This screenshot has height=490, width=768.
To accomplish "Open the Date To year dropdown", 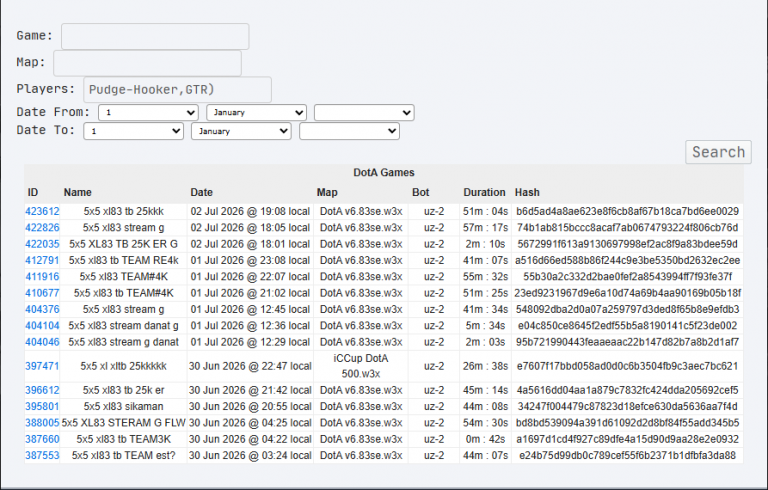I will click(349, 131).
